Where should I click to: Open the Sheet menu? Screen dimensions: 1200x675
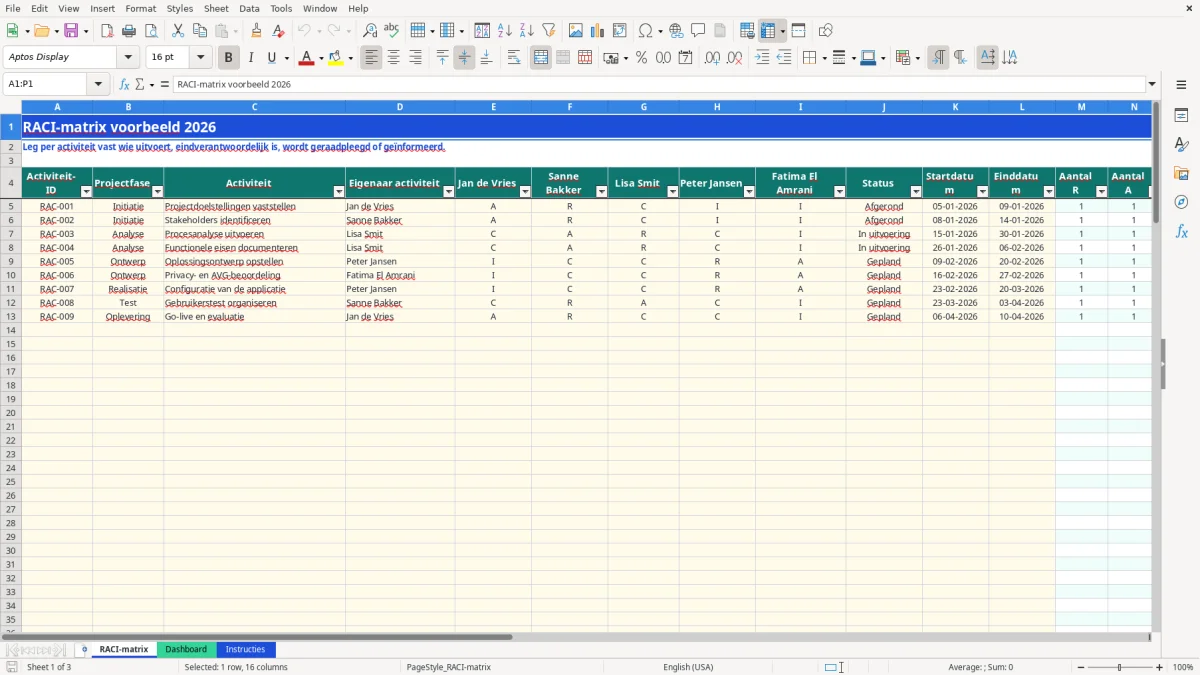(217, 8)
